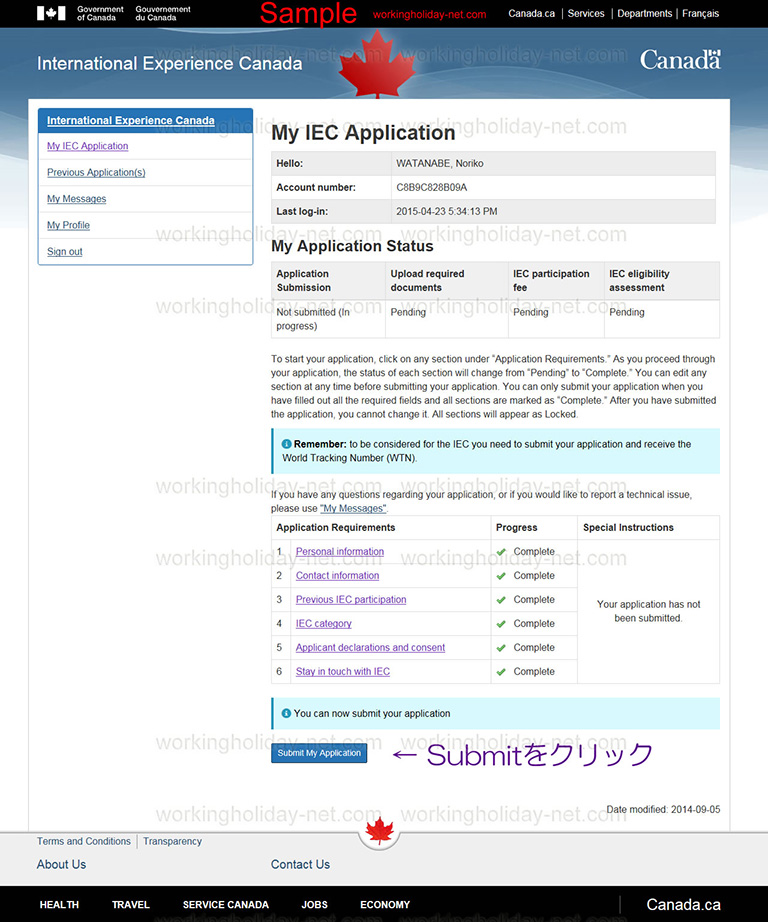Click the Canada wordmark logo

click(x=680, y=60)
